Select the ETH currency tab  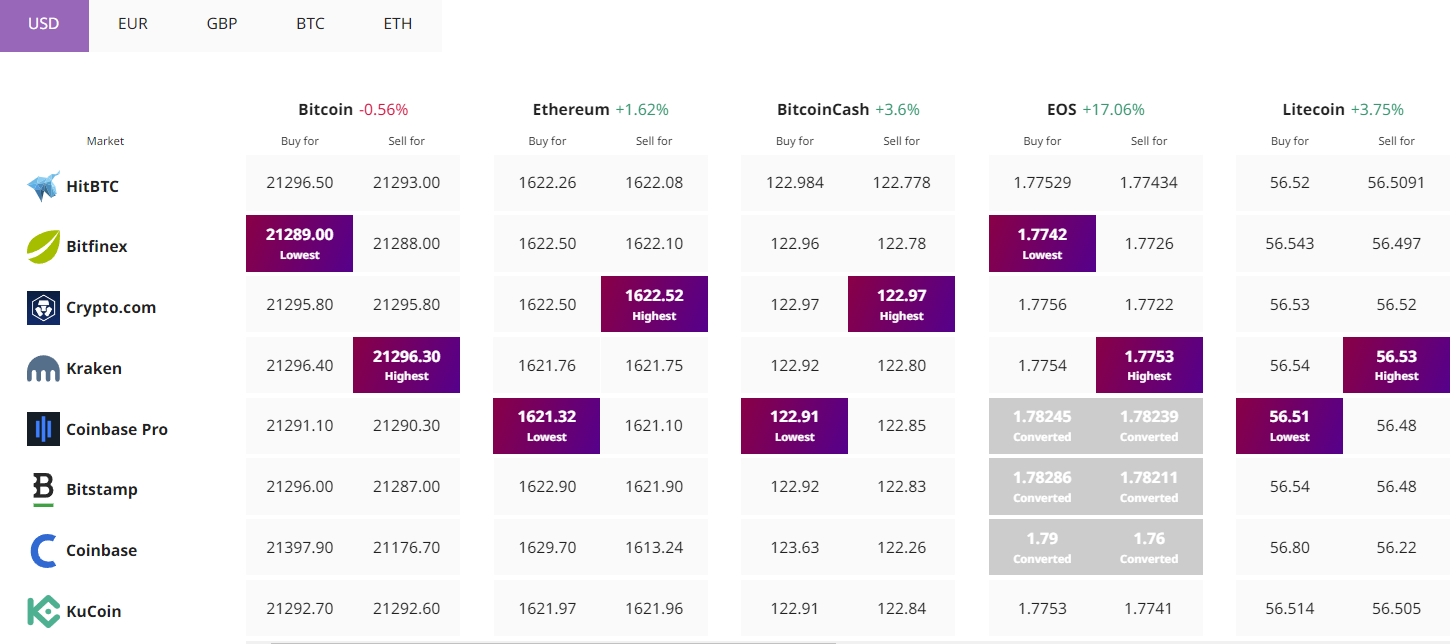[x=398, y=24]
